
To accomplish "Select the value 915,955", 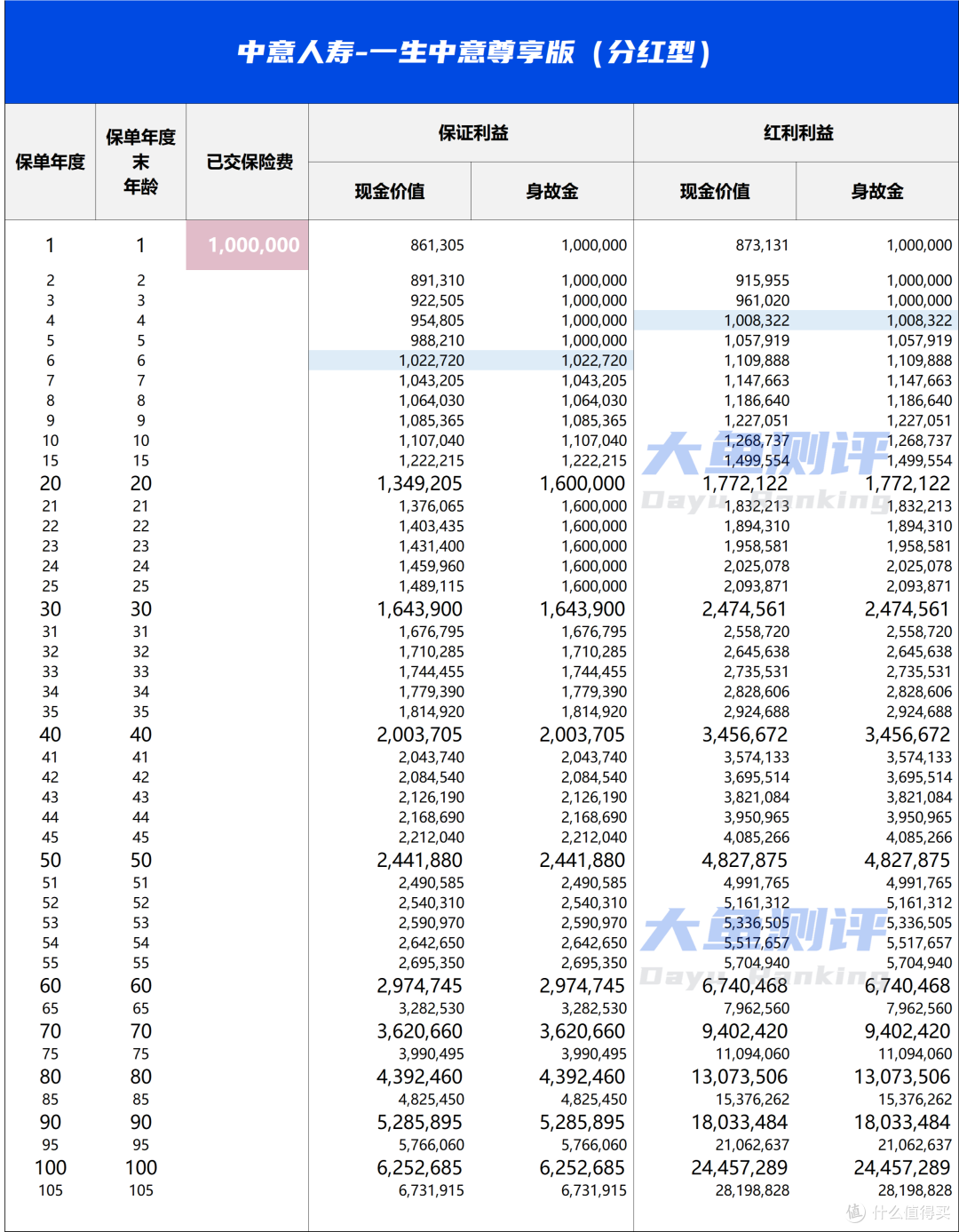I will point(762,281).
